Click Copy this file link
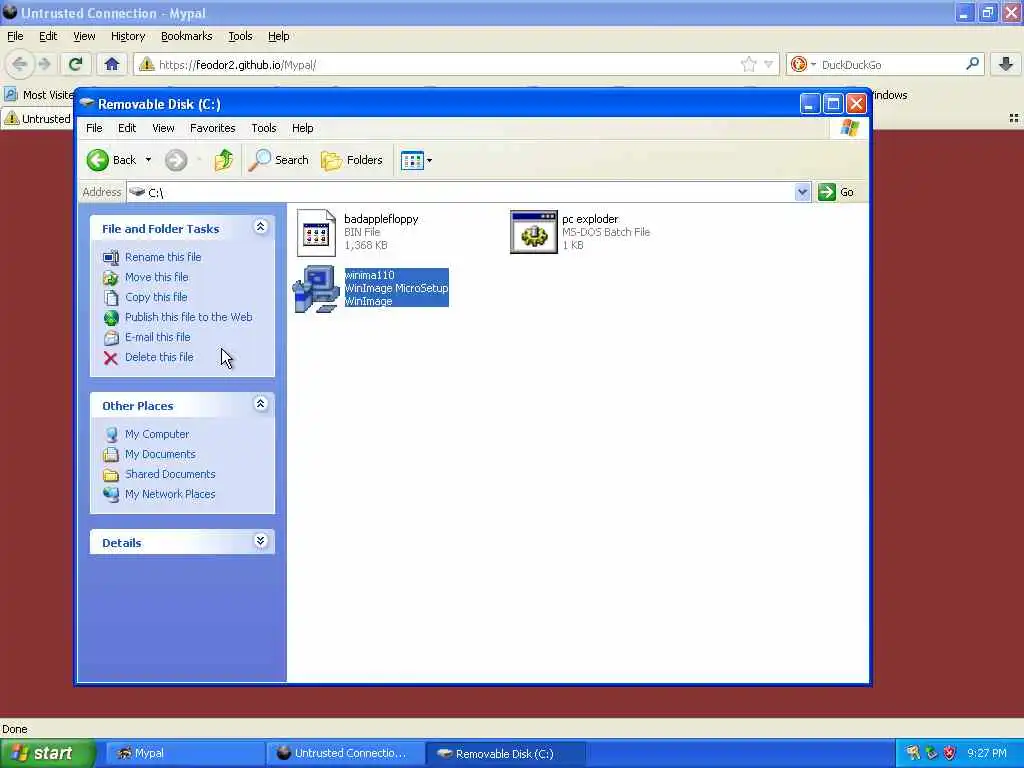 pos(156,297)
